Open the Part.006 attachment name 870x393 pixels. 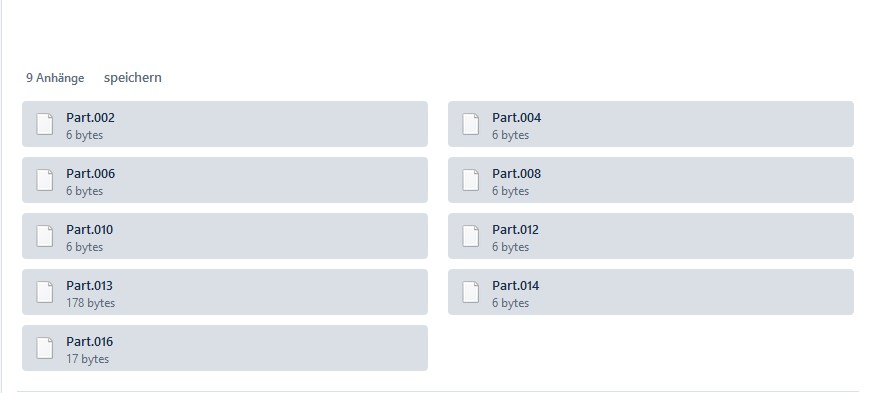pos(90,174)
